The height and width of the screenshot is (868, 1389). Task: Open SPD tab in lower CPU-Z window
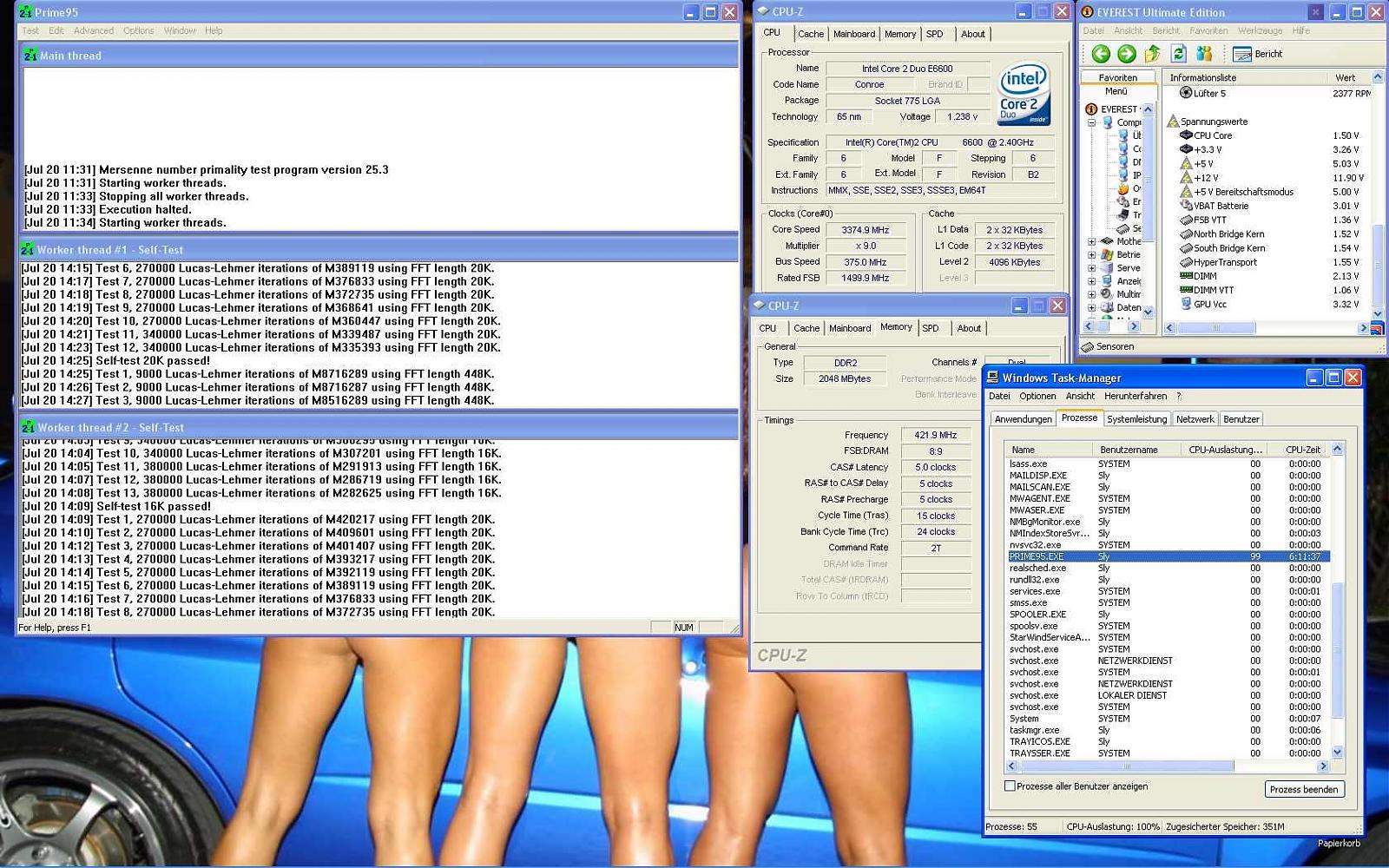coord(931,328)
